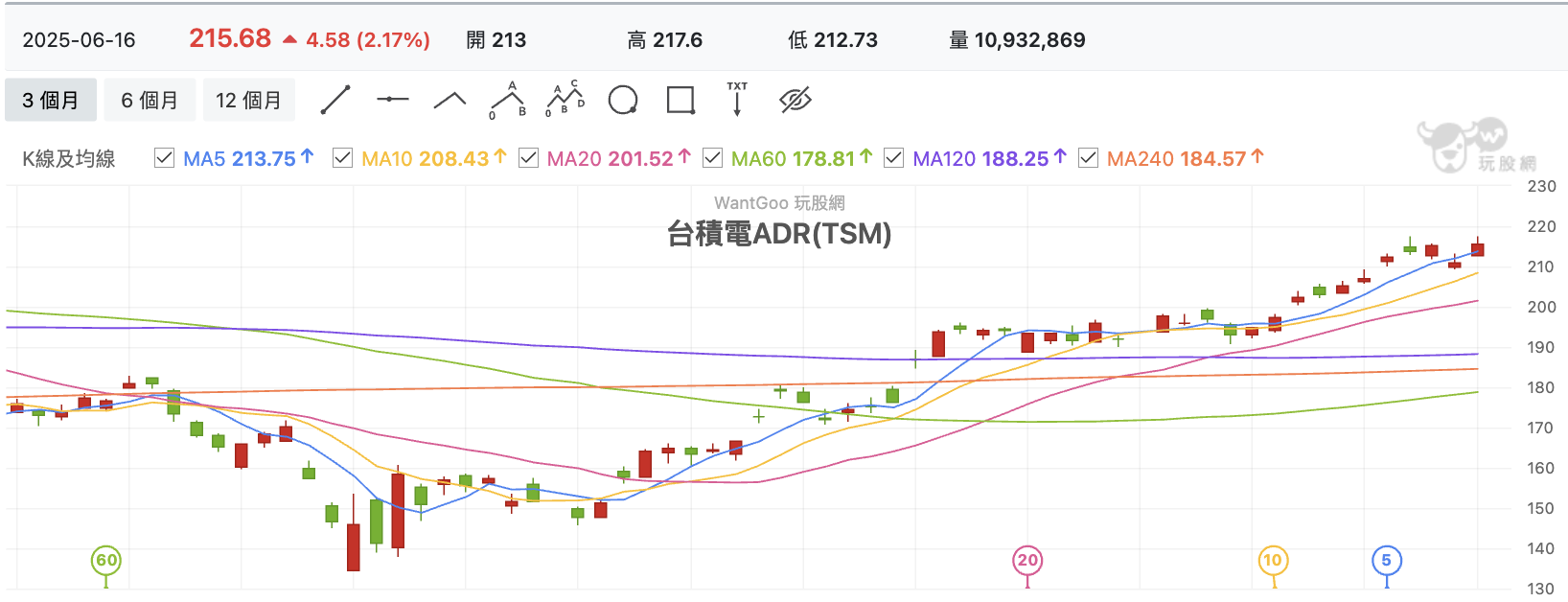Switch chart range to 12 個月

[x=249, y=100]
